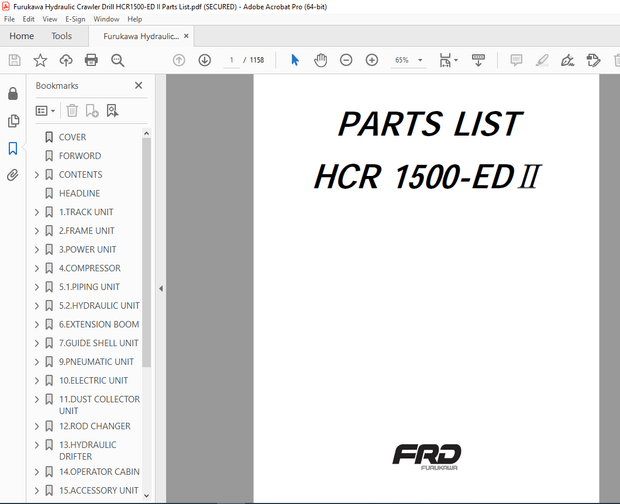
Task: Click the Save file icon
Action: tap(15, 60)
